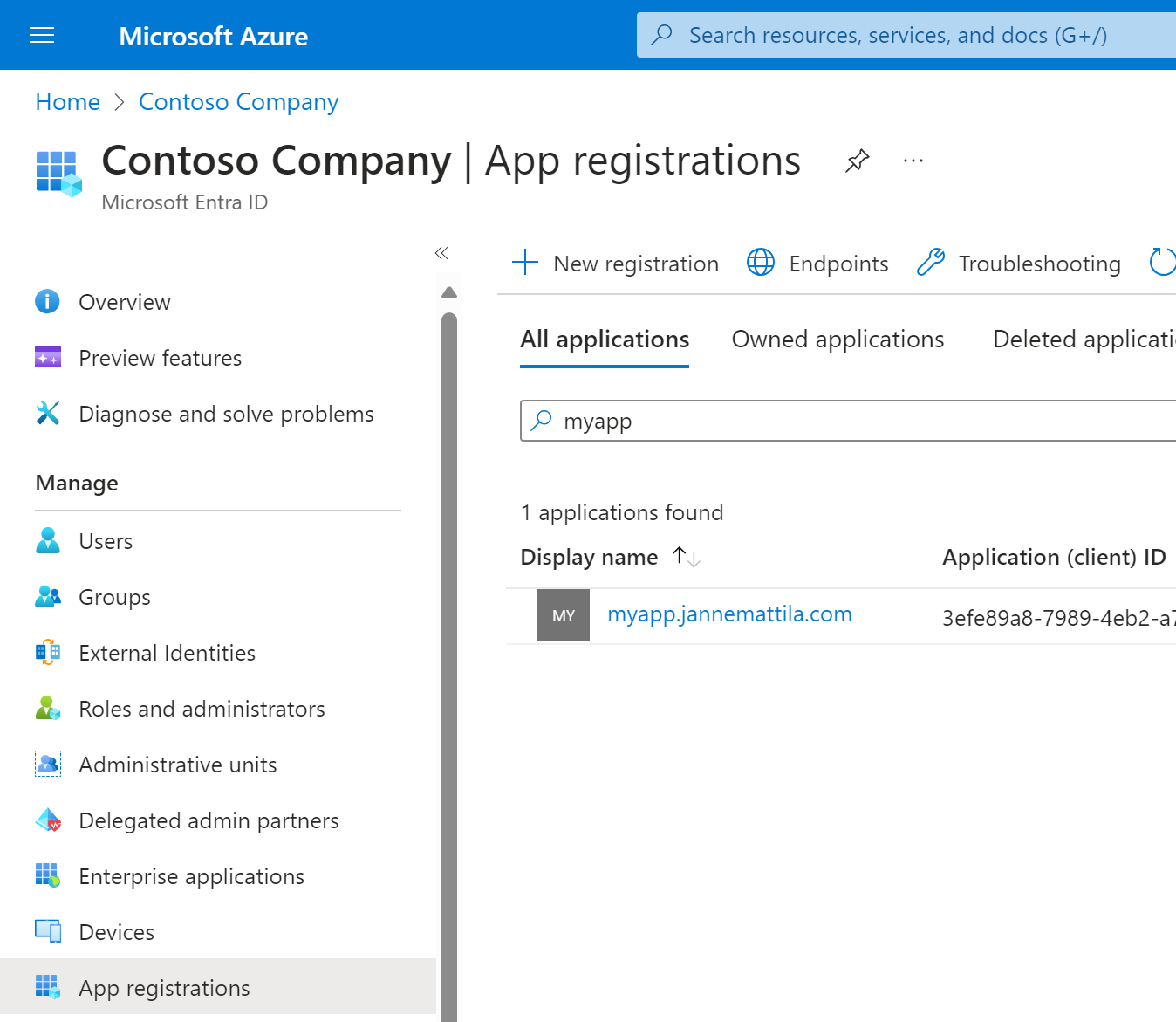This screenshot has width=1176, height=1022.
Task: Click the magnifier icon in the app filter box
Action: pos(542,420)
